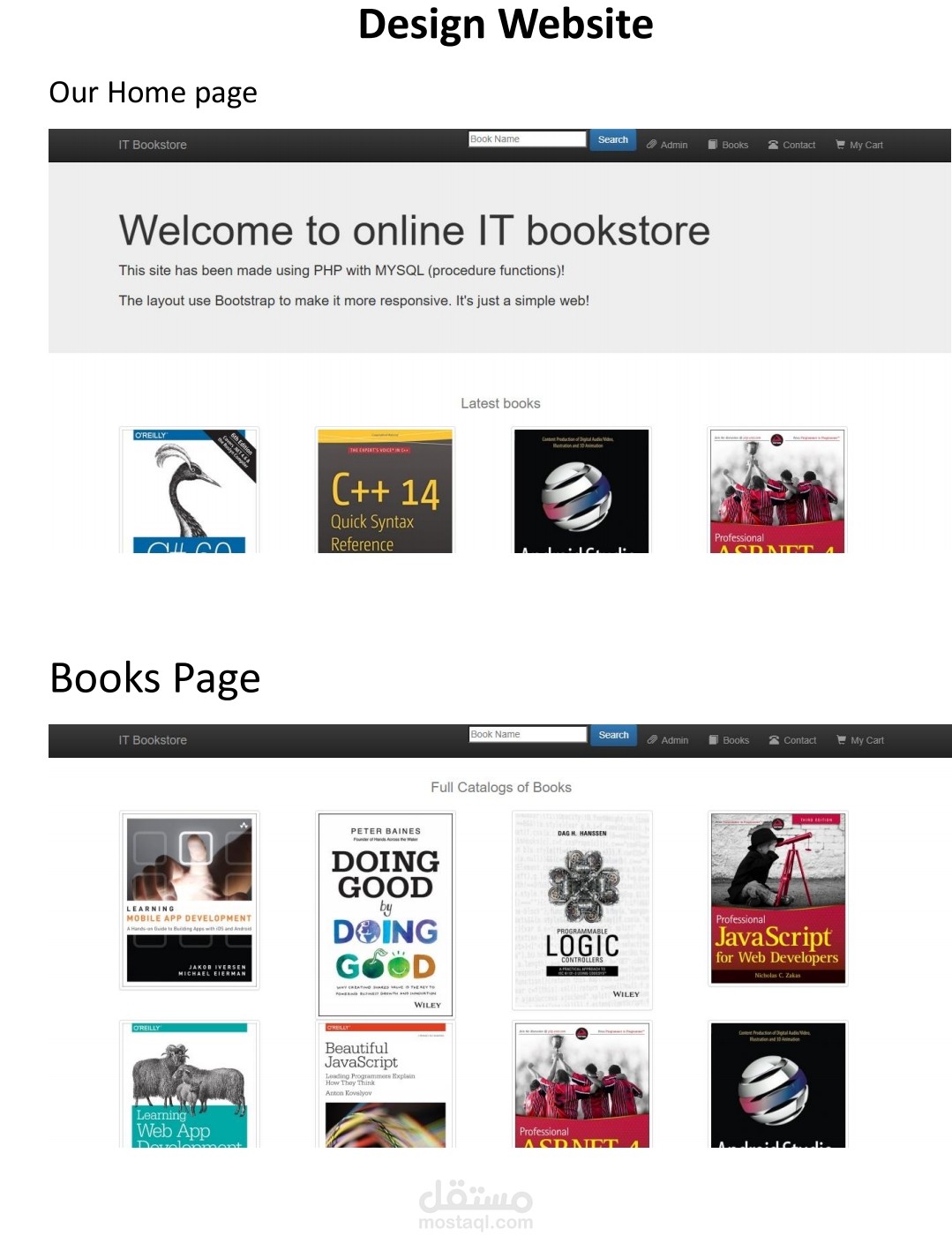
Task: Click the Admin paperclip icon in Home navbar
Action: pos(652,145)
